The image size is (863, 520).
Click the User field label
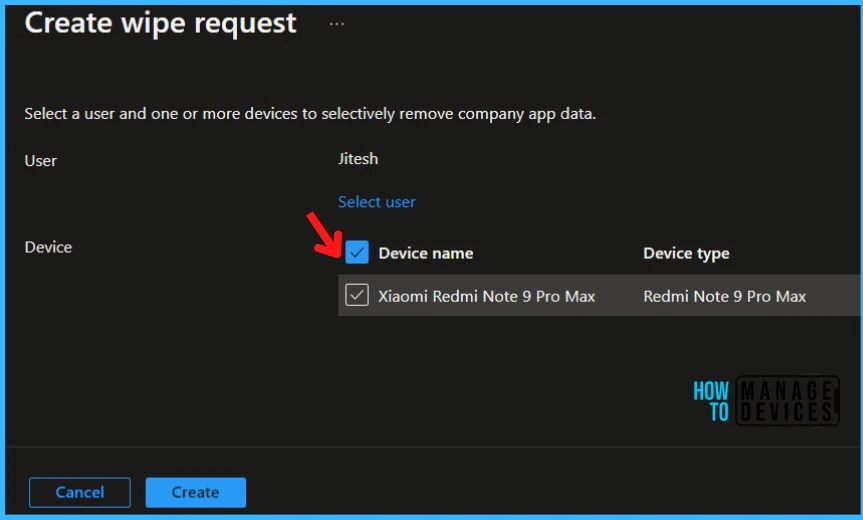[41, 161]
